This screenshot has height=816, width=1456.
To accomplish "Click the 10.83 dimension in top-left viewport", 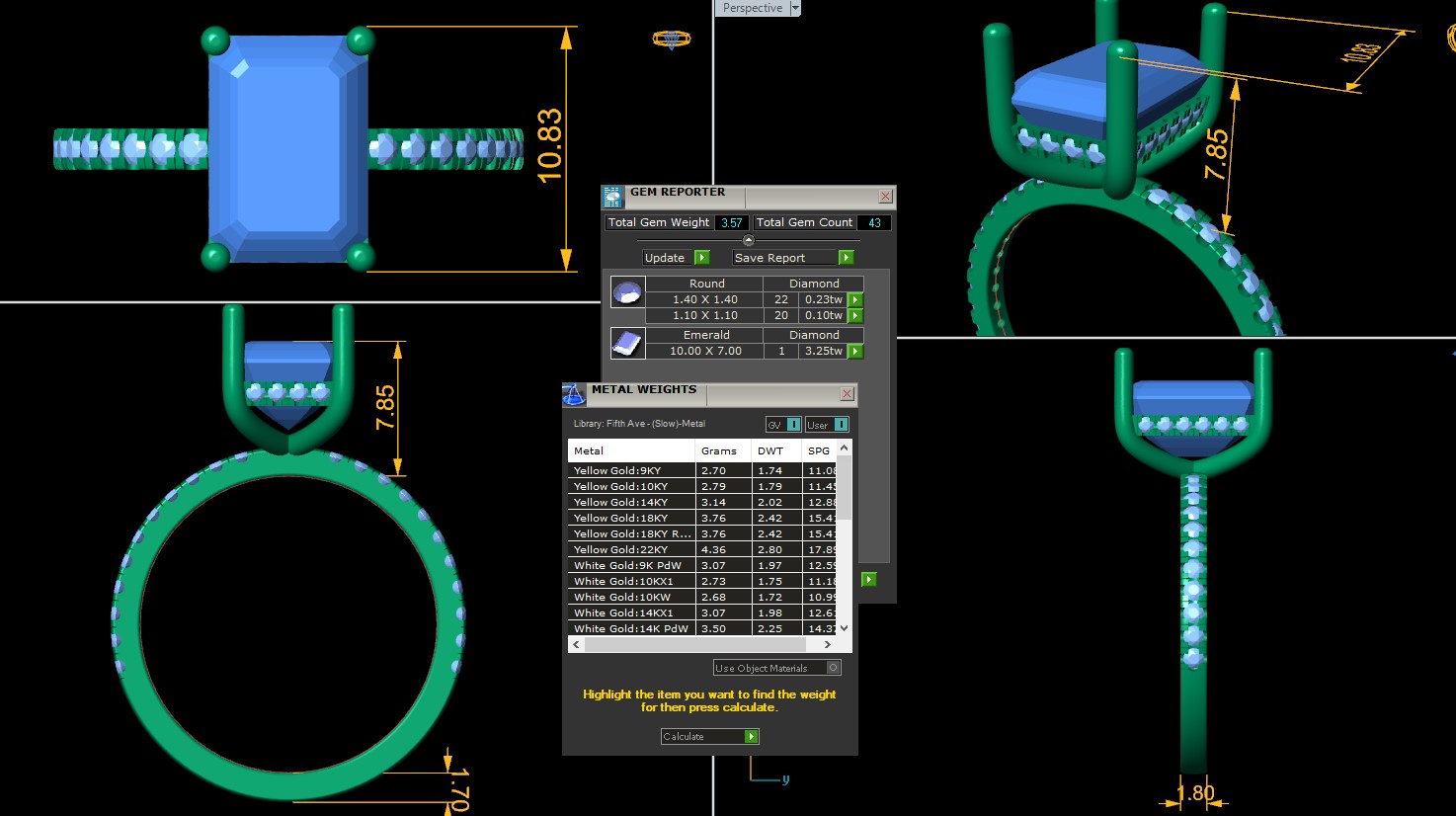I will coord(550,145).
